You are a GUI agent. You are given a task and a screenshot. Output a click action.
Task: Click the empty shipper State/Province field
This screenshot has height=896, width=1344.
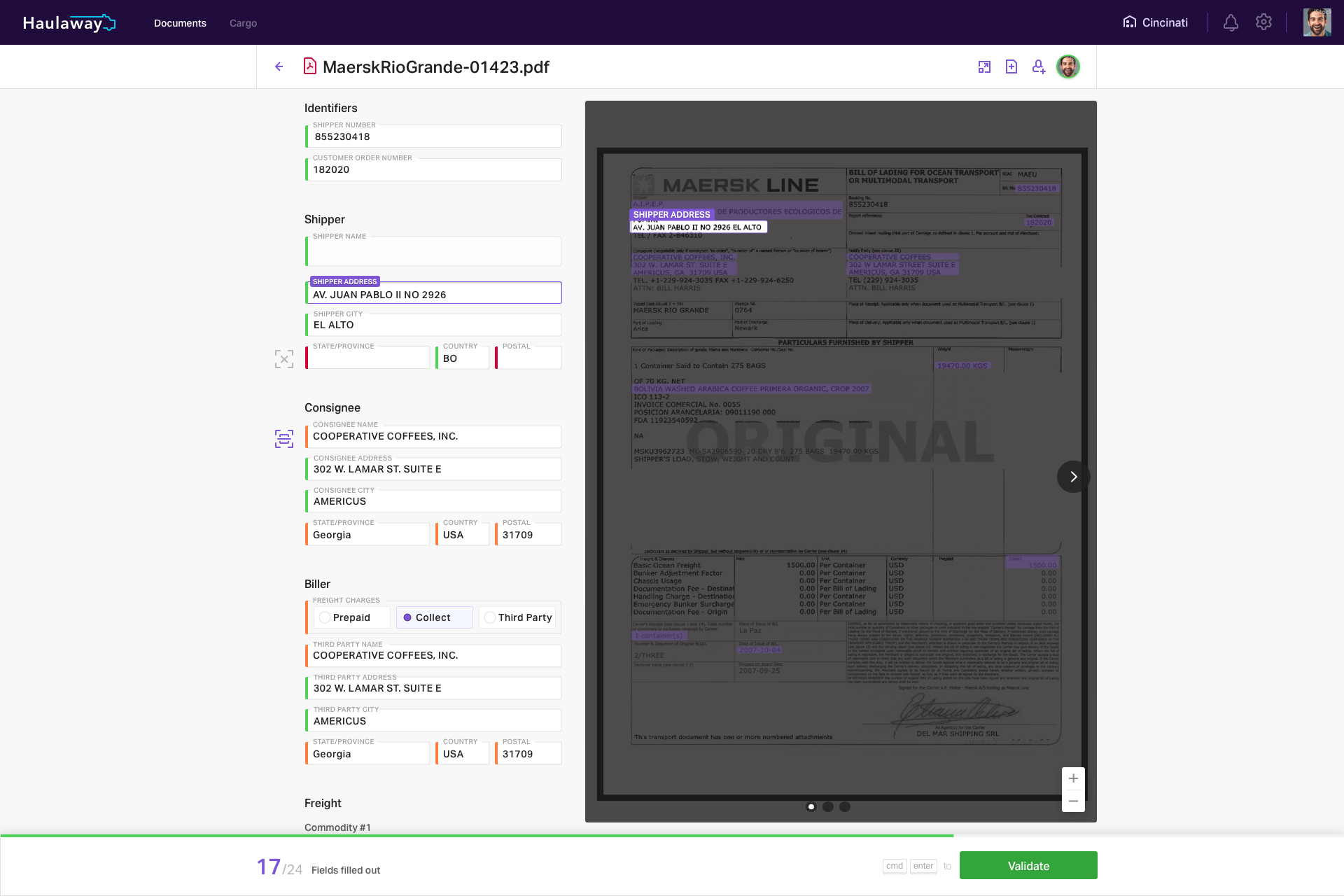(x=368, y=358)
